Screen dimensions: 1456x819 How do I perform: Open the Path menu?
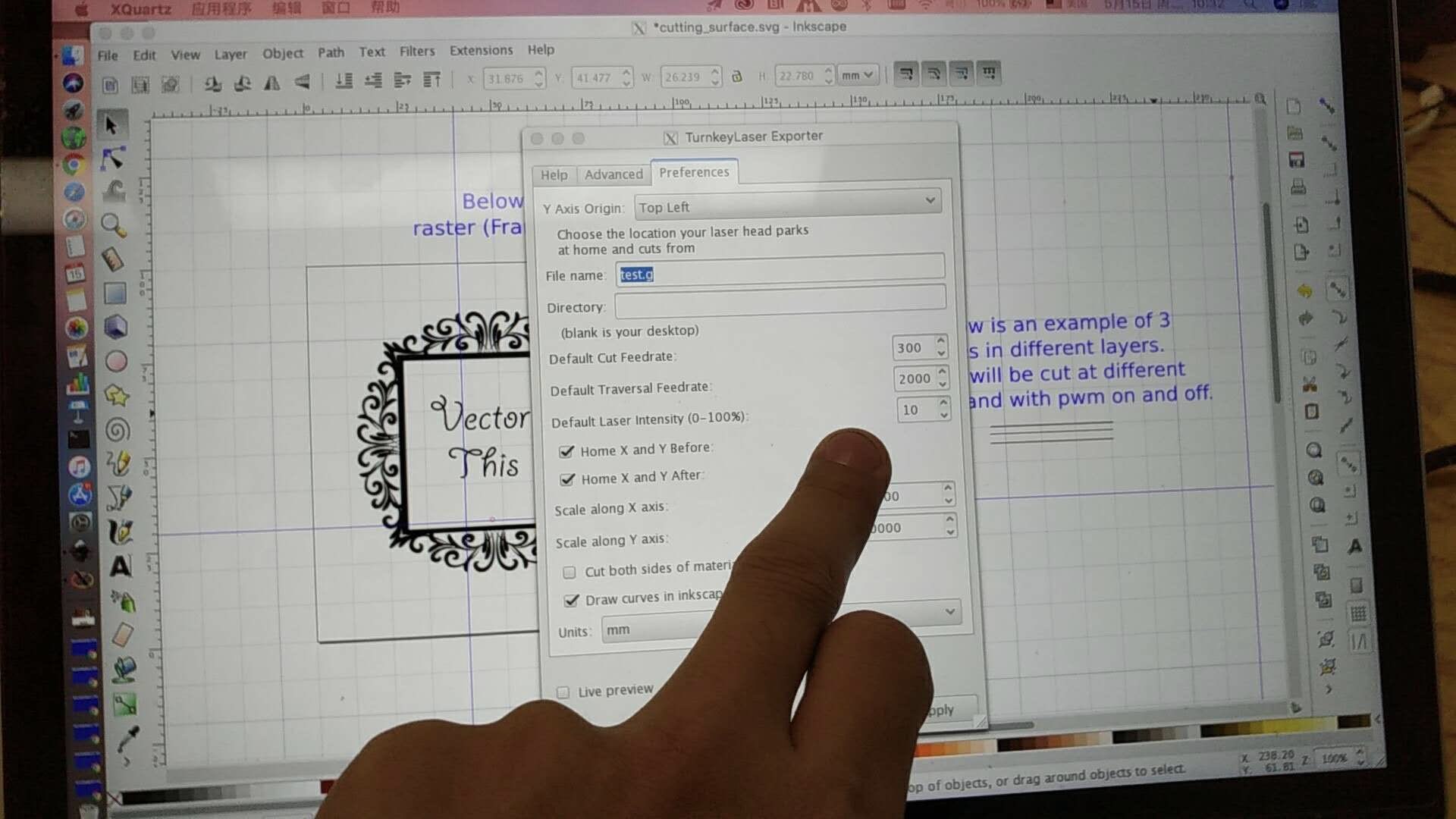tap(331, 52)
